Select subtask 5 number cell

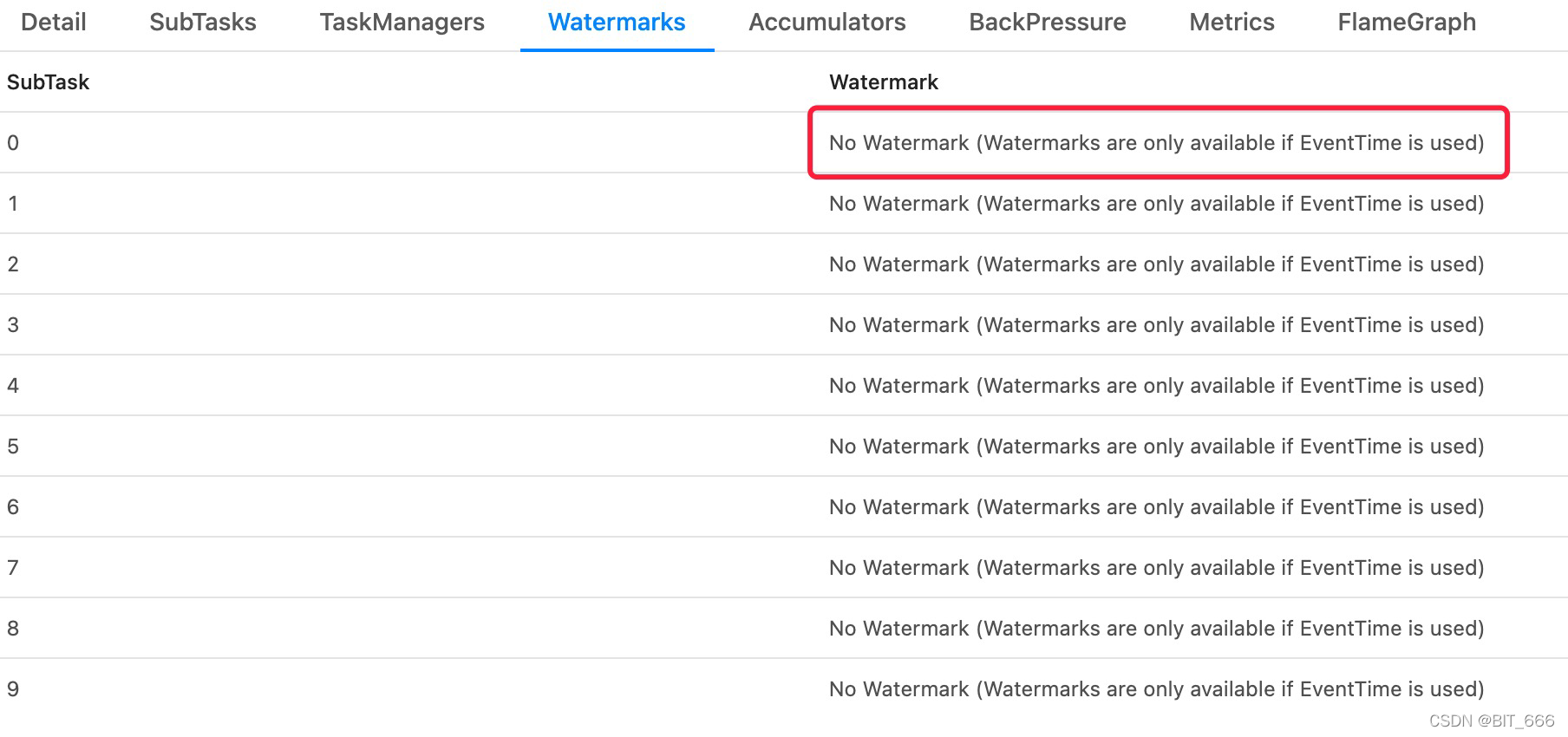click(13, 447)
